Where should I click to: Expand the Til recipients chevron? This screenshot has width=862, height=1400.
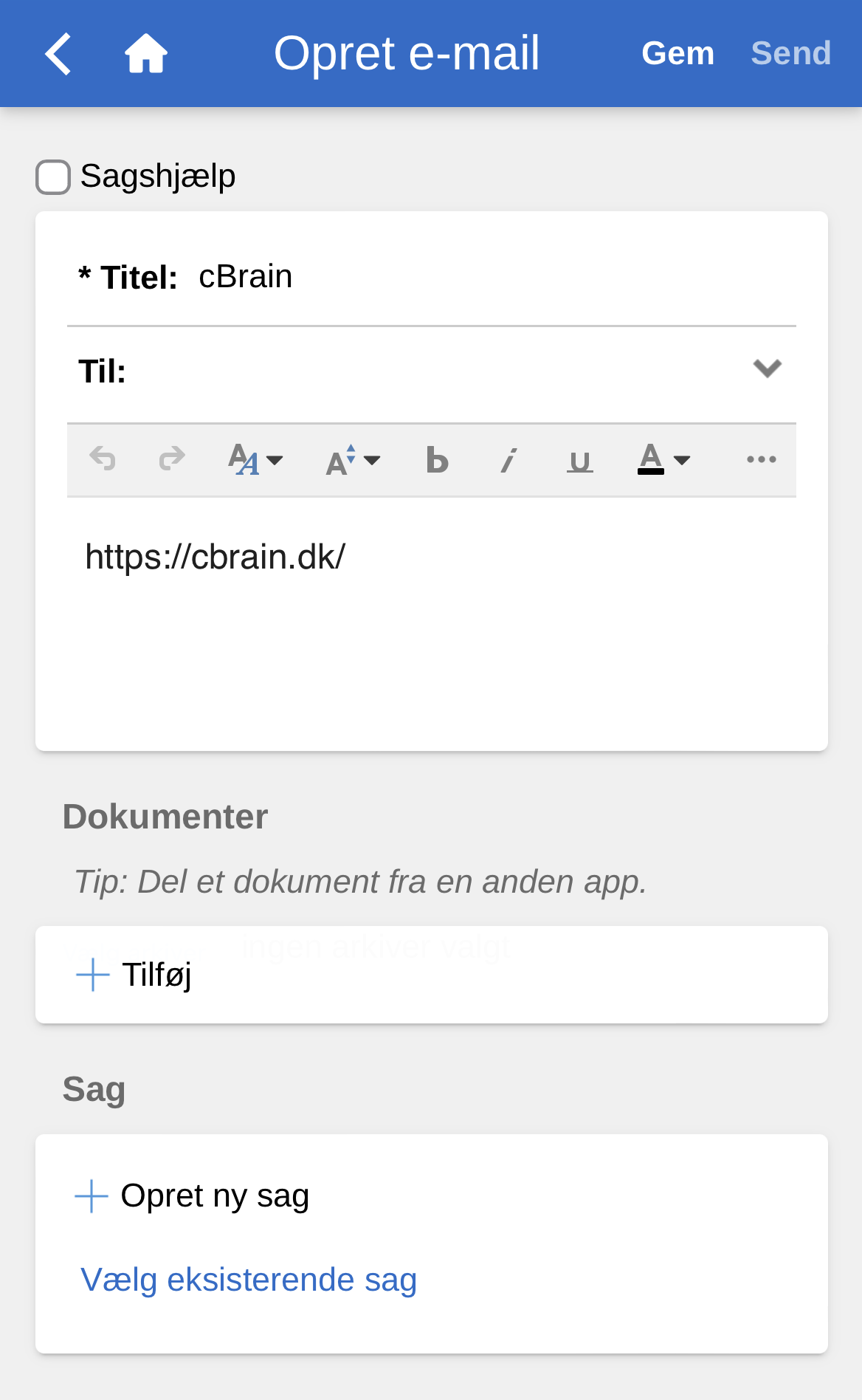click(767, 368)
